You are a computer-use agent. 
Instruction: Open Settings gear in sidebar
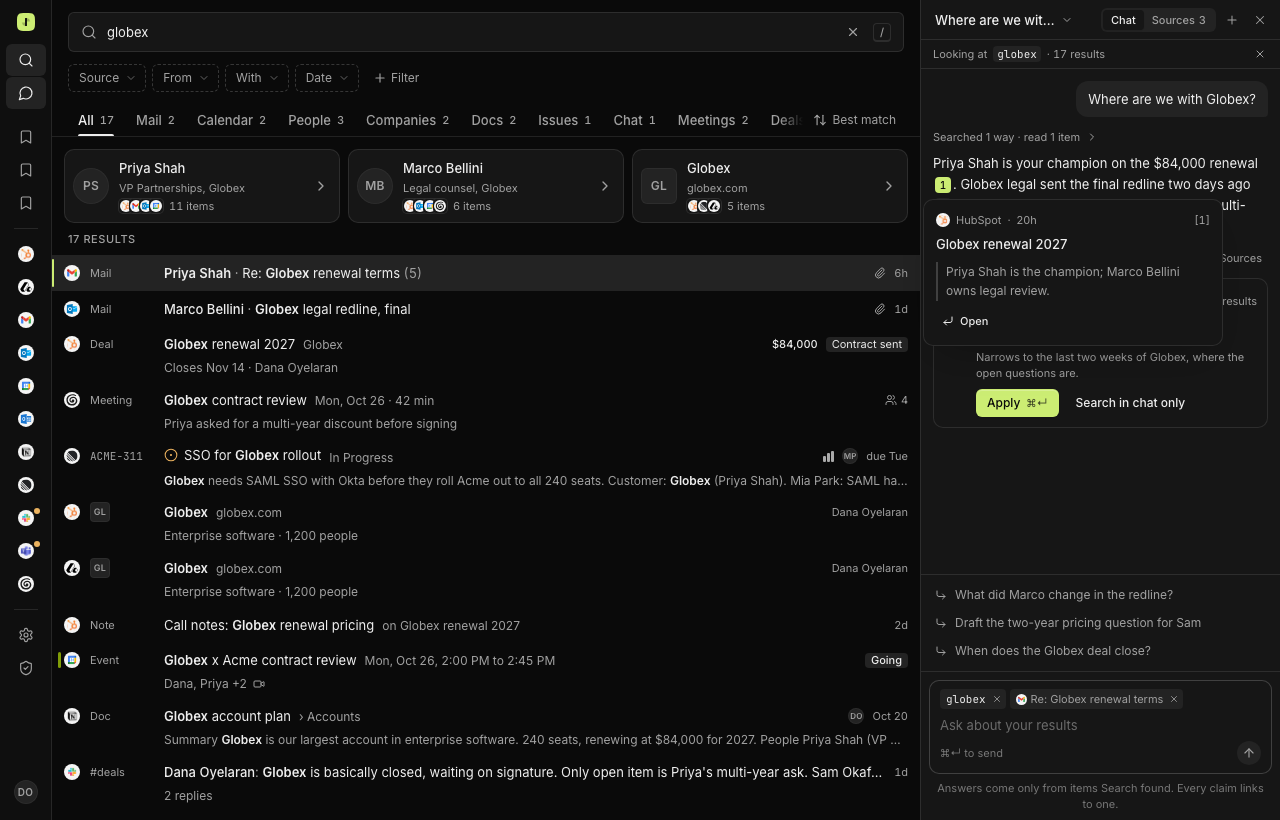click(26, 635)
